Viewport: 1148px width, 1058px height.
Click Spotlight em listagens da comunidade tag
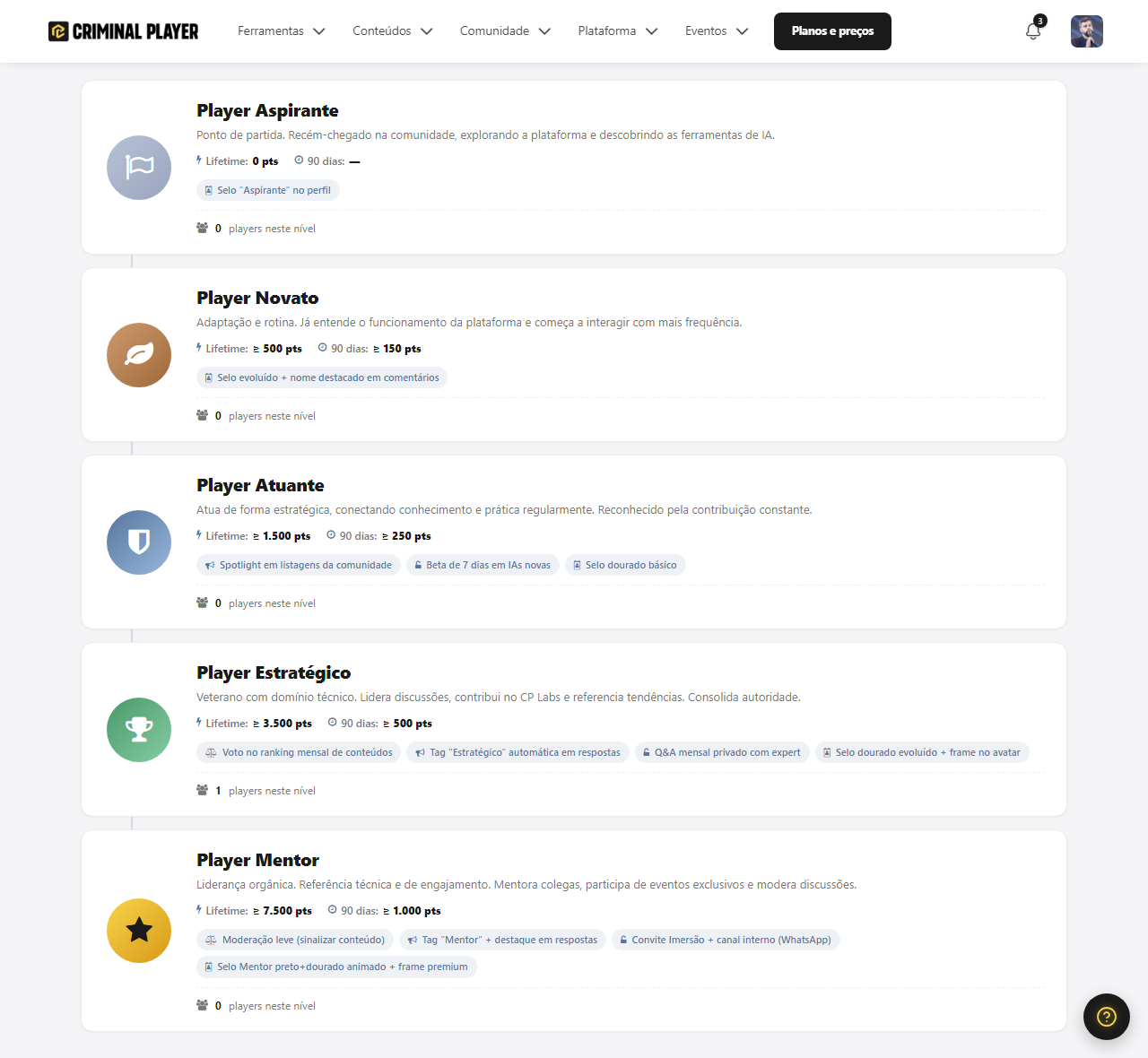(x=299, y=565)
